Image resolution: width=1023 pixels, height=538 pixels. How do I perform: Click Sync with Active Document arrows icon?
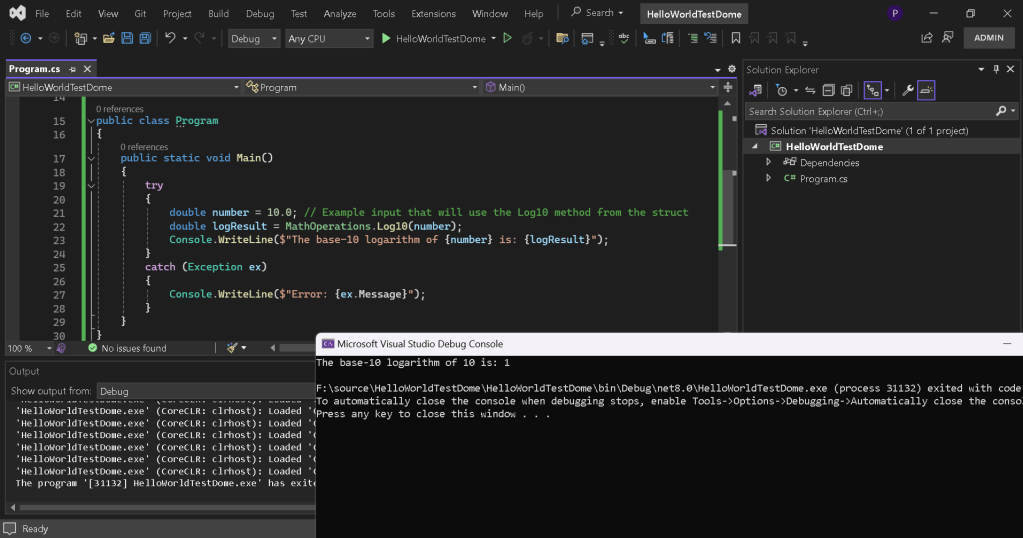tap(810, 91)
